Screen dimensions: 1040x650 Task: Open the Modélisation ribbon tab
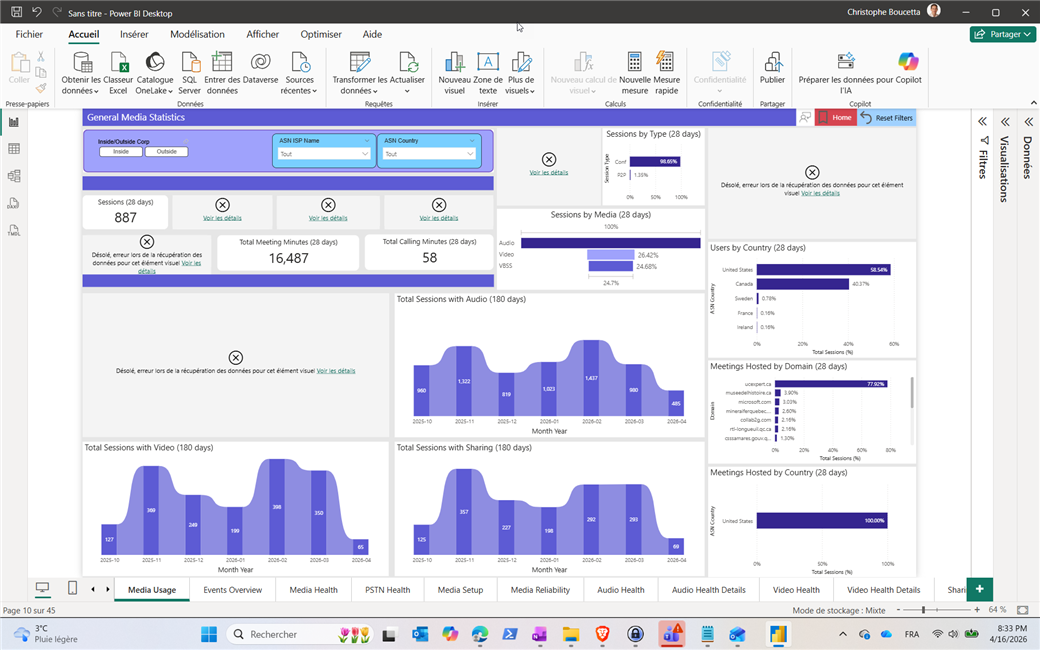click(x=197, y=34)
